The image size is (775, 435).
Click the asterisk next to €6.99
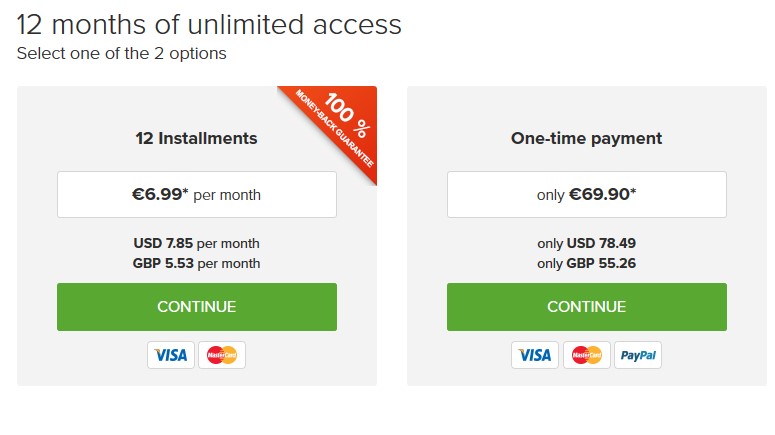tap(186, 190)
